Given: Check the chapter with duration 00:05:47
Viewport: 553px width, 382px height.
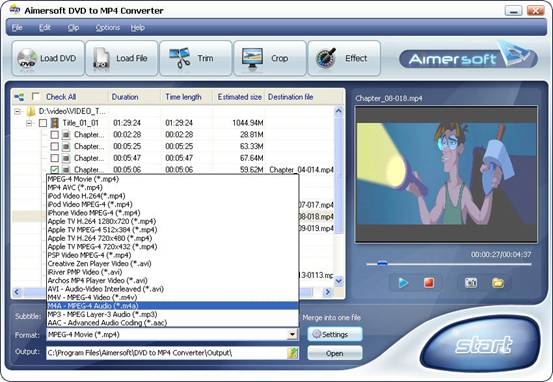Looking at the screenshot, I should click(x=54, y=158).
